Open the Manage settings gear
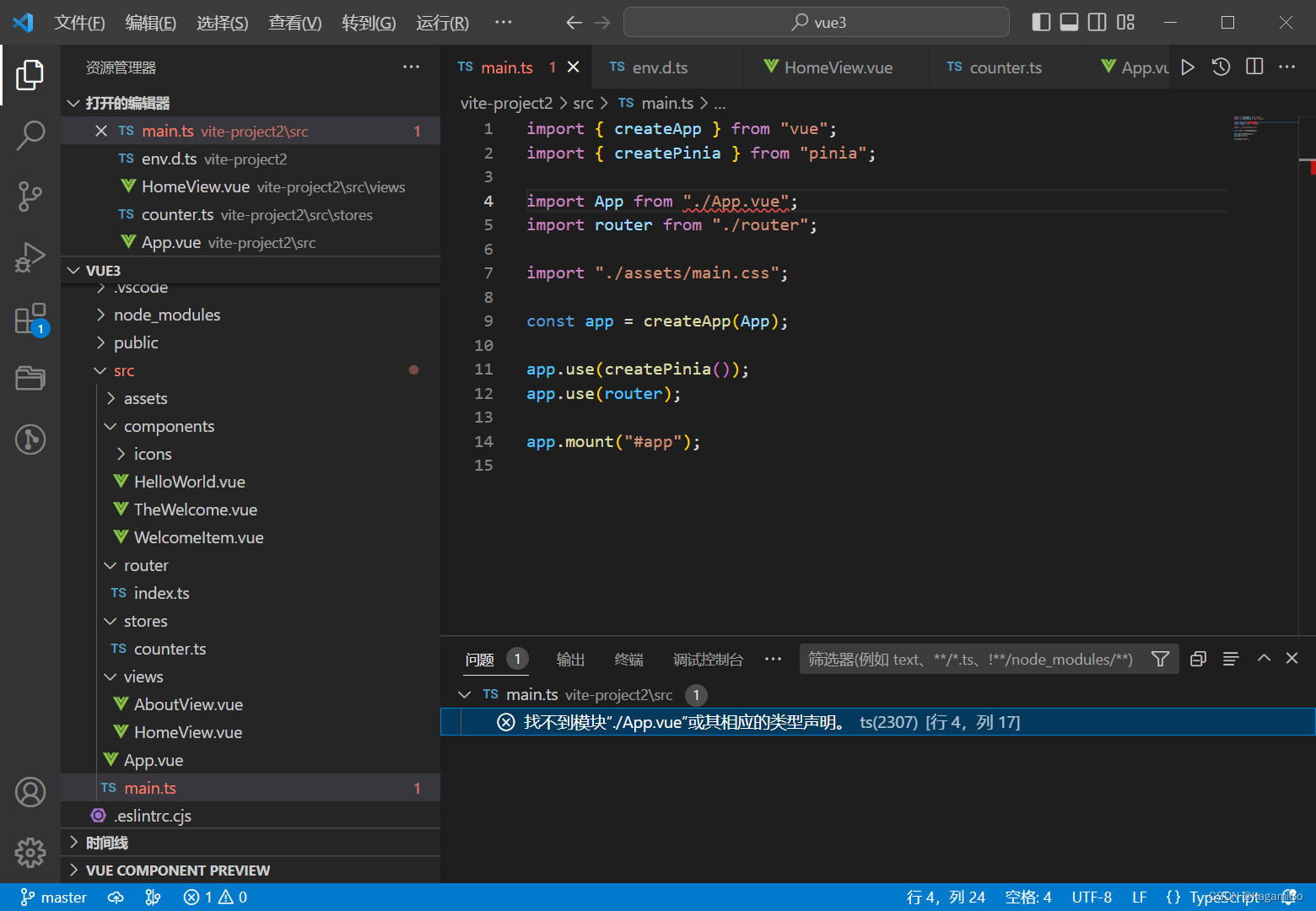The image size is (1316, 911). 30,853
